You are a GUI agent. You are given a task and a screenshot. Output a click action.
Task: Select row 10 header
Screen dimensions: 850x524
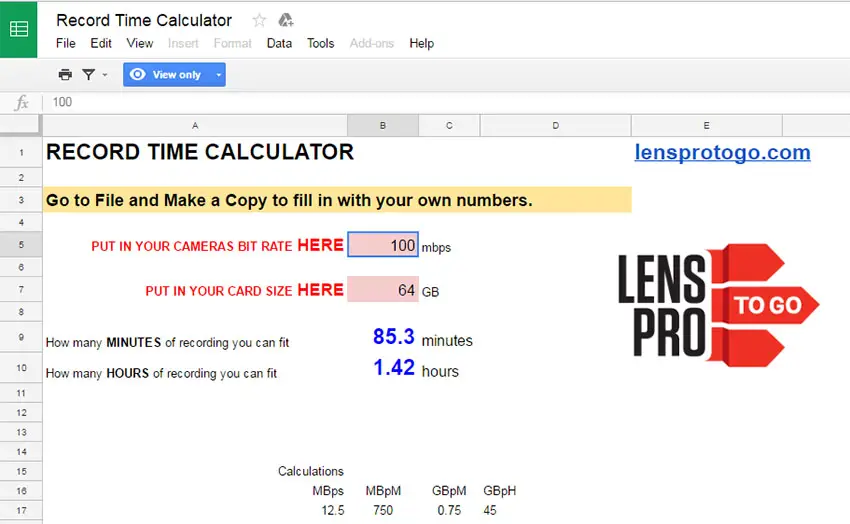coord(21,368)
